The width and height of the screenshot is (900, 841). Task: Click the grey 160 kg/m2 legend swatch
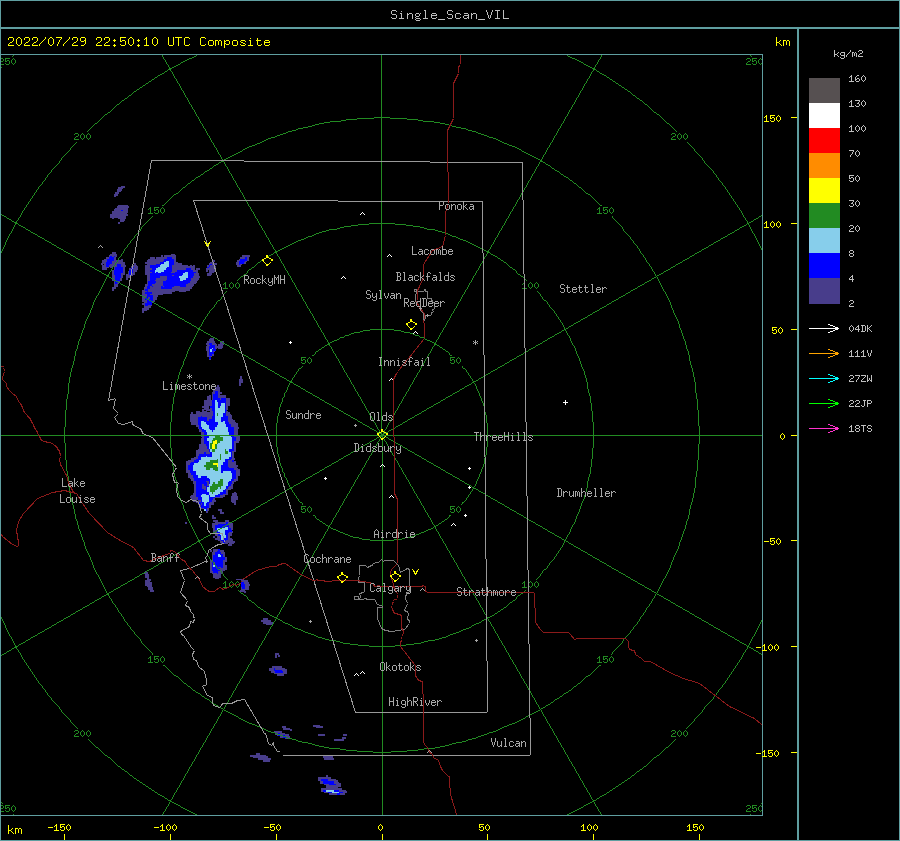(x=824, y=91)
